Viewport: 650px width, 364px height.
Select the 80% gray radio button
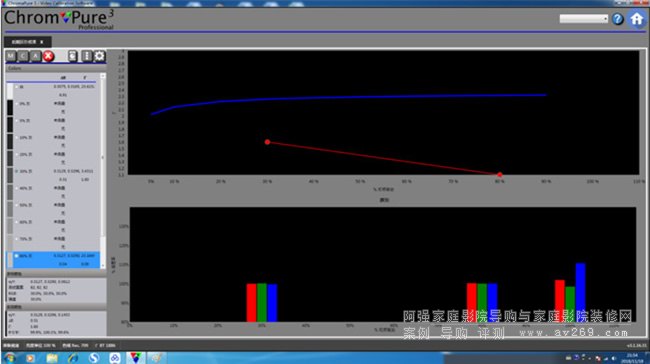point(17,256)
